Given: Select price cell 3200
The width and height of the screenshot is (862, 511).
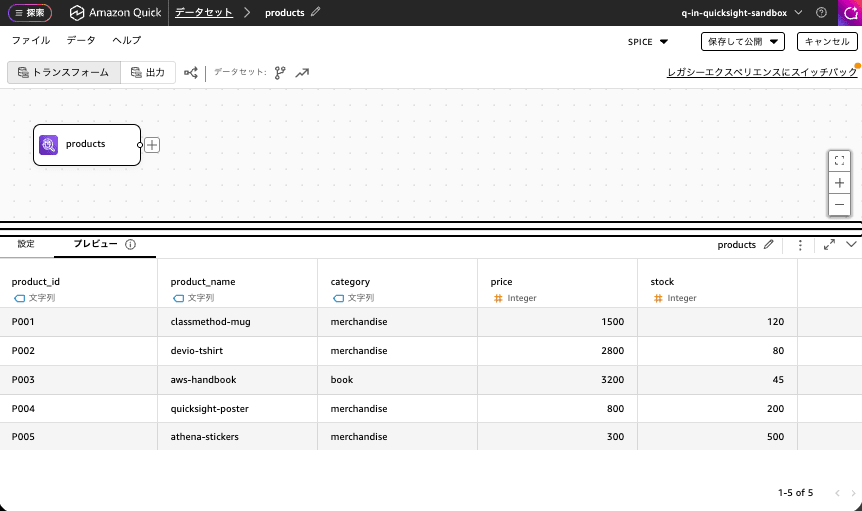Looking at the screenshot, I should coord(557,380).
